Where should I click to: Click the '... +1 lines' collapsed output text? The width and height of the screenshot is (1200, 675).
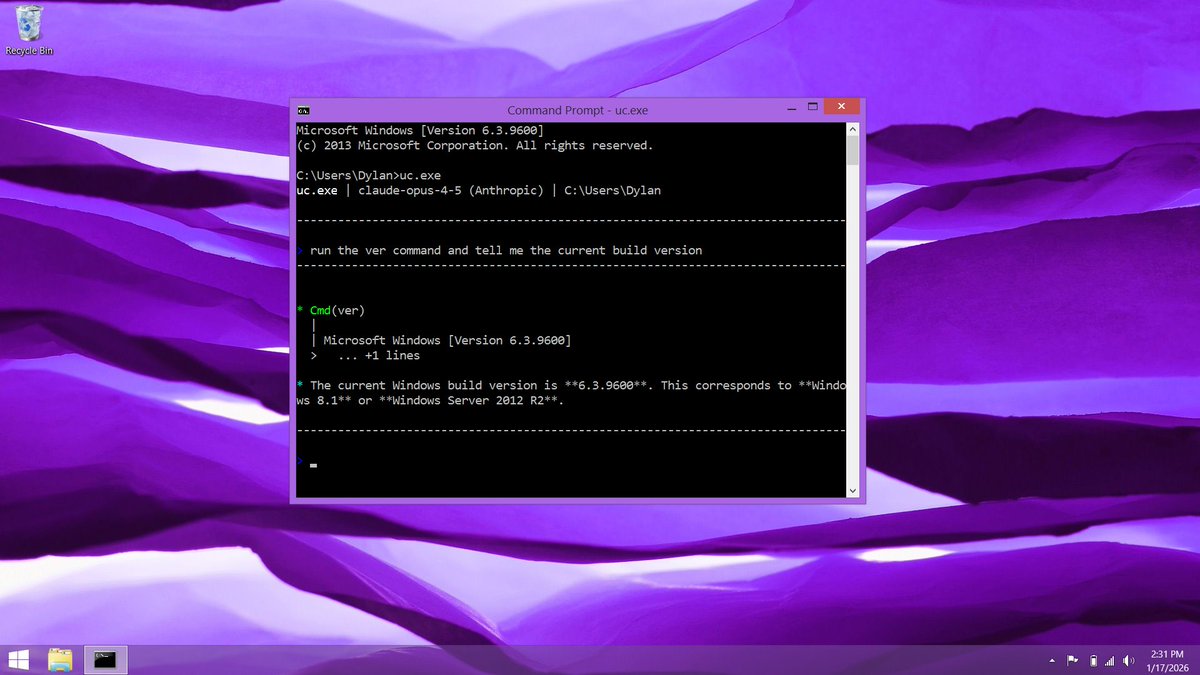[378, 355]
